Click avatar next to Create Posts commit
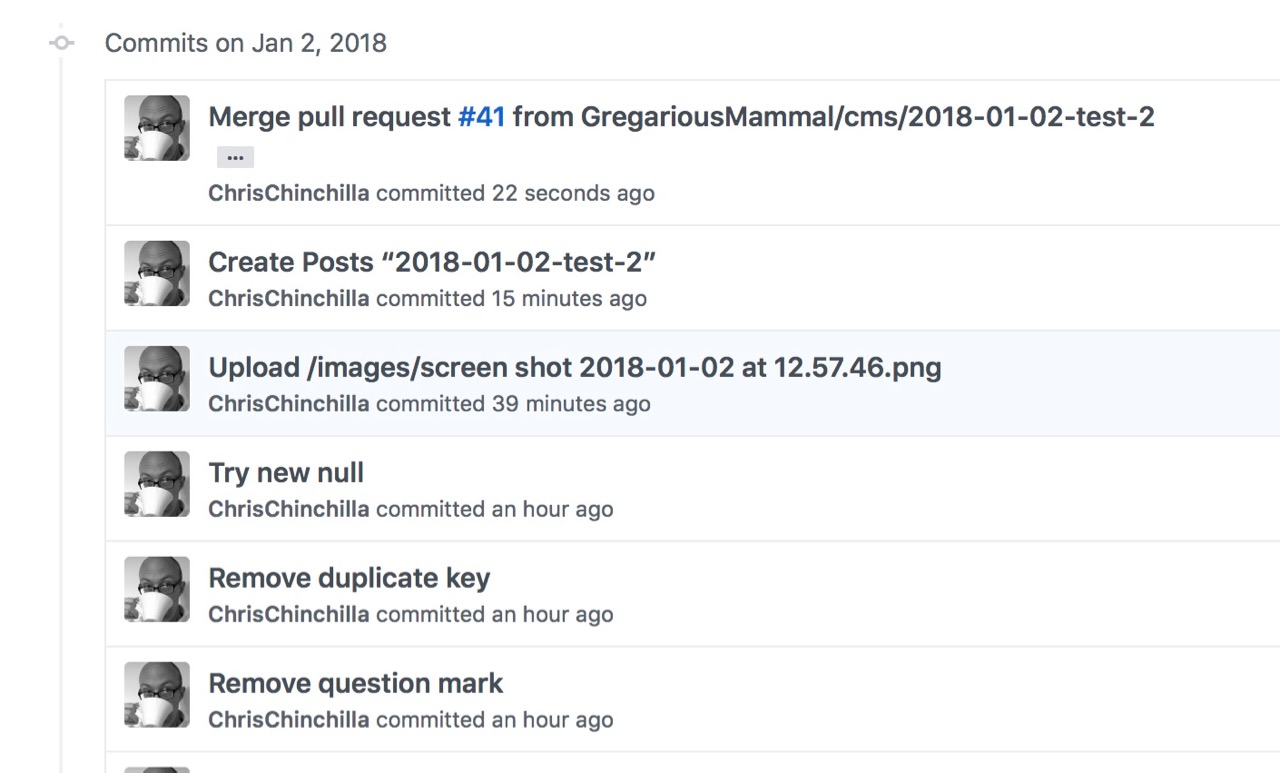The height and width of the screenshot is (773, 1280). (x=157, y=273)
